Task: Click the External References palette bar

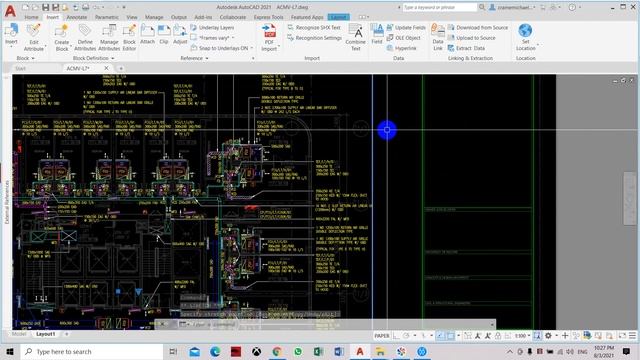Action: coord(7,202)
